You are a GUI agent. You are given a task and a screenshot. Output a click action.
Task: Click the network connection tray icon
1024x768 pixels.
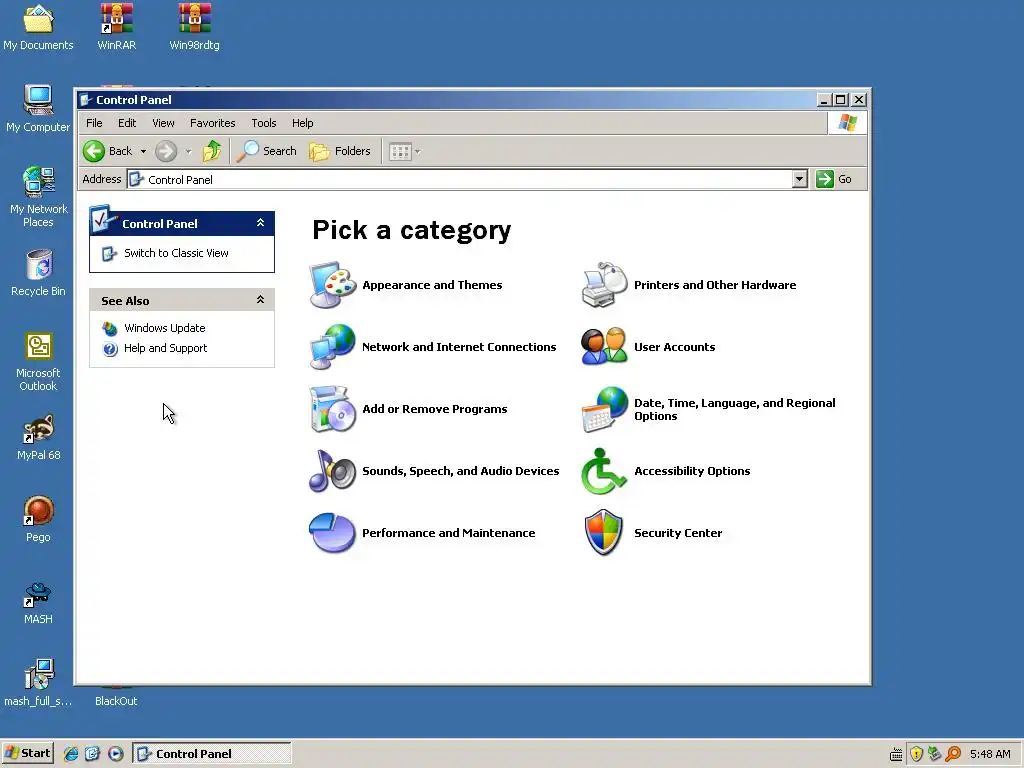(x=935, y=754)
